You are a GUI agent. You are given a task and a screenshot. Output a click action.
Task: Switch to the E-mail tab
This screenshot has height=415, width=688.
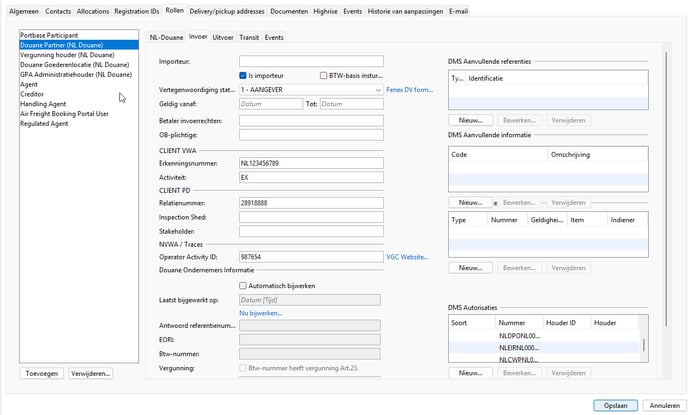[x=458, y=11]
